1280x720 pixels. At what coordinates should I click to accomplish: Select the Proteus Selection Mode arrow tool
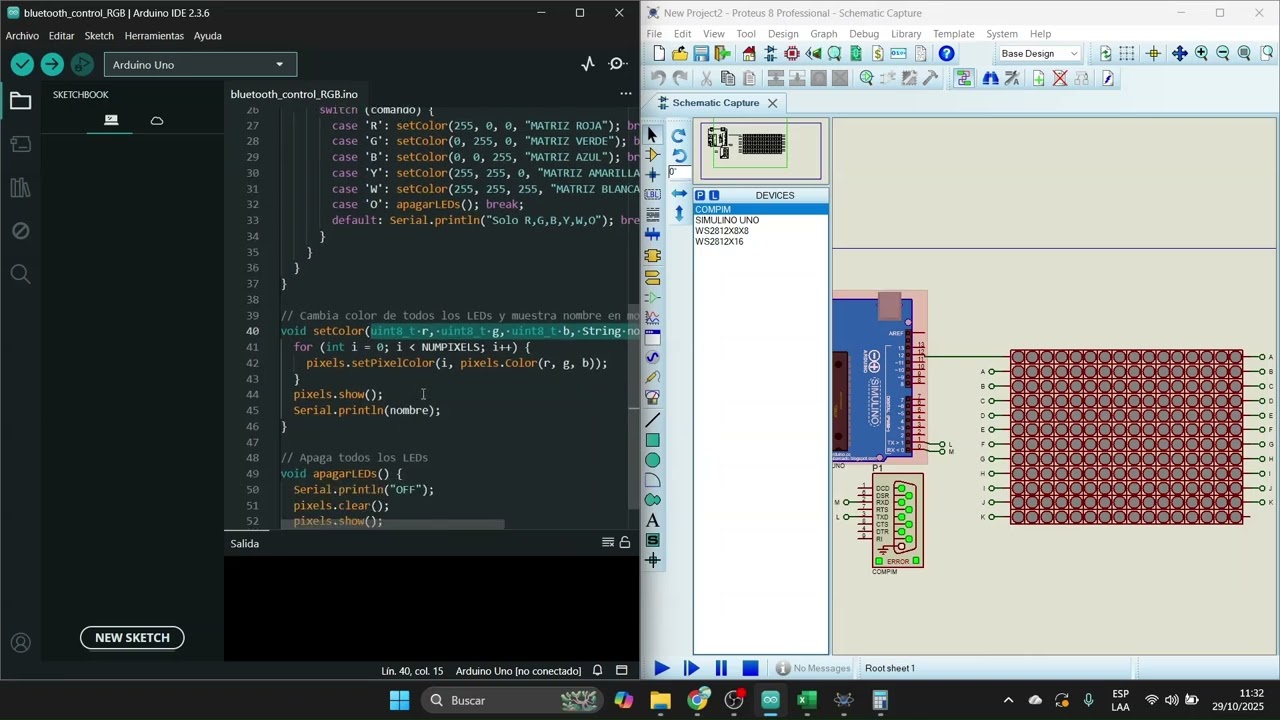point(653,135)
